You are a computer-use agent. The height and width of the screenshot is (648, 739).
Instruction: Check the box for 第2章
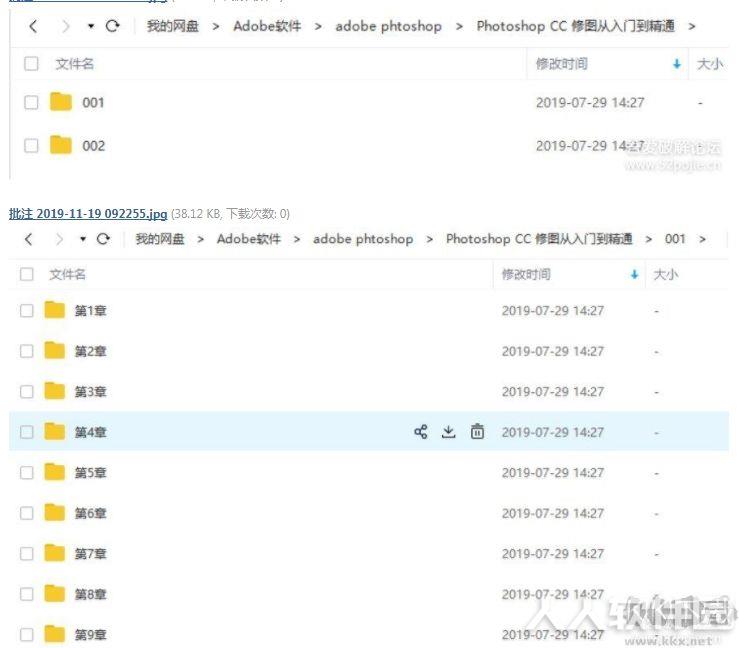click(x=27, y=351)
